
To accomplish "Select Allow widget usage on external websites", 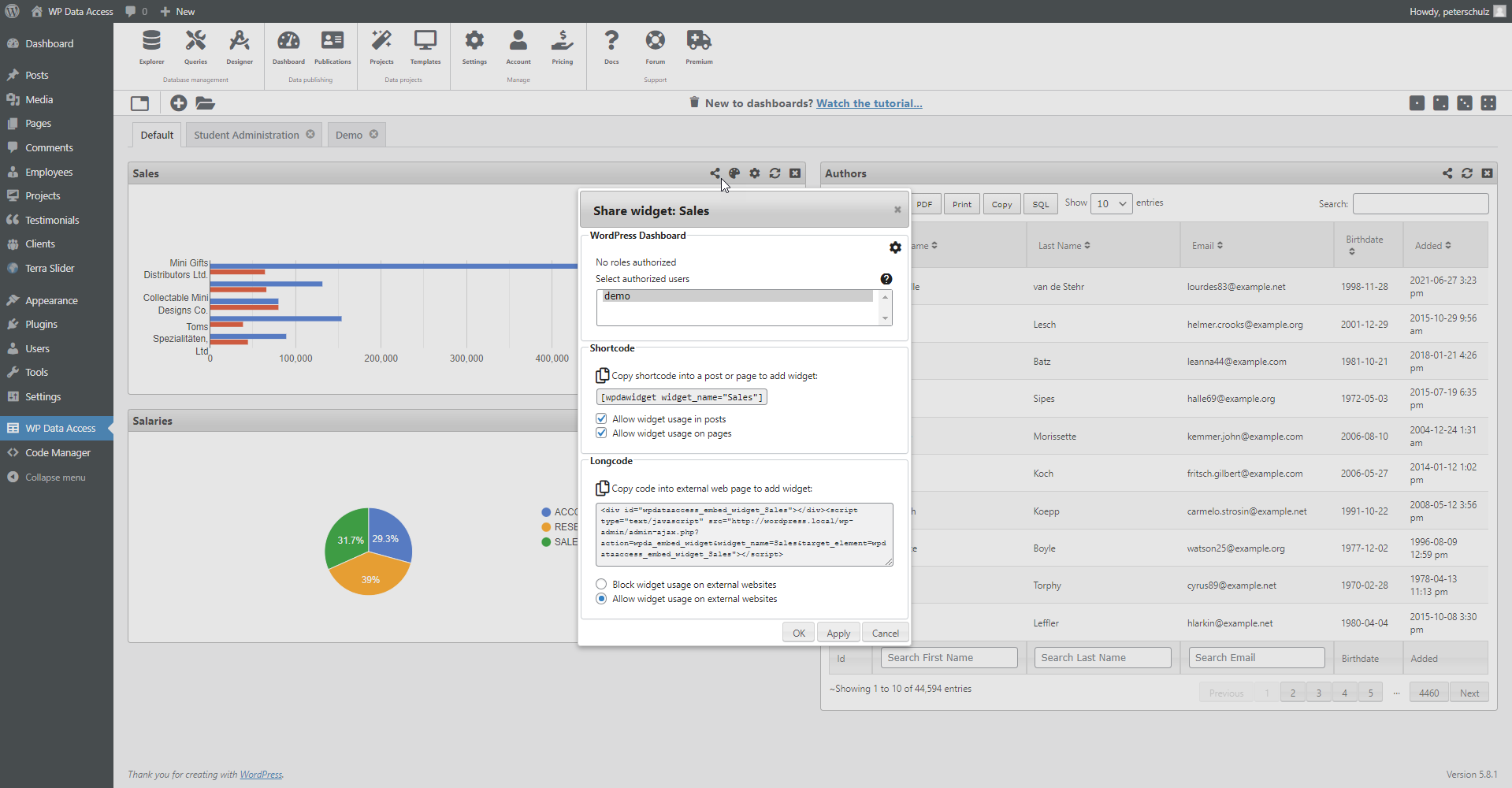I will (x=601, y=599).
